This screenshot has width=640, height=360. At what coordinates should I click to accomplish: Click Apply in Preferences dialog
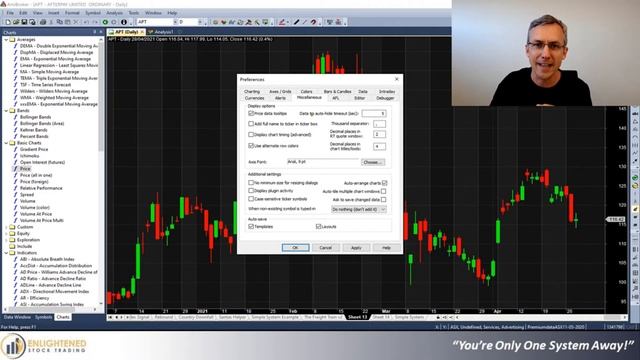[356, 248]
